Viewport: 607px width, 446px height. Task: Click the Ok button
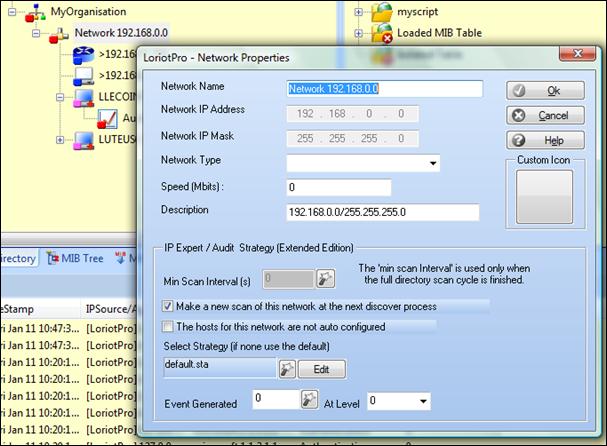click(x=545, y=91)
